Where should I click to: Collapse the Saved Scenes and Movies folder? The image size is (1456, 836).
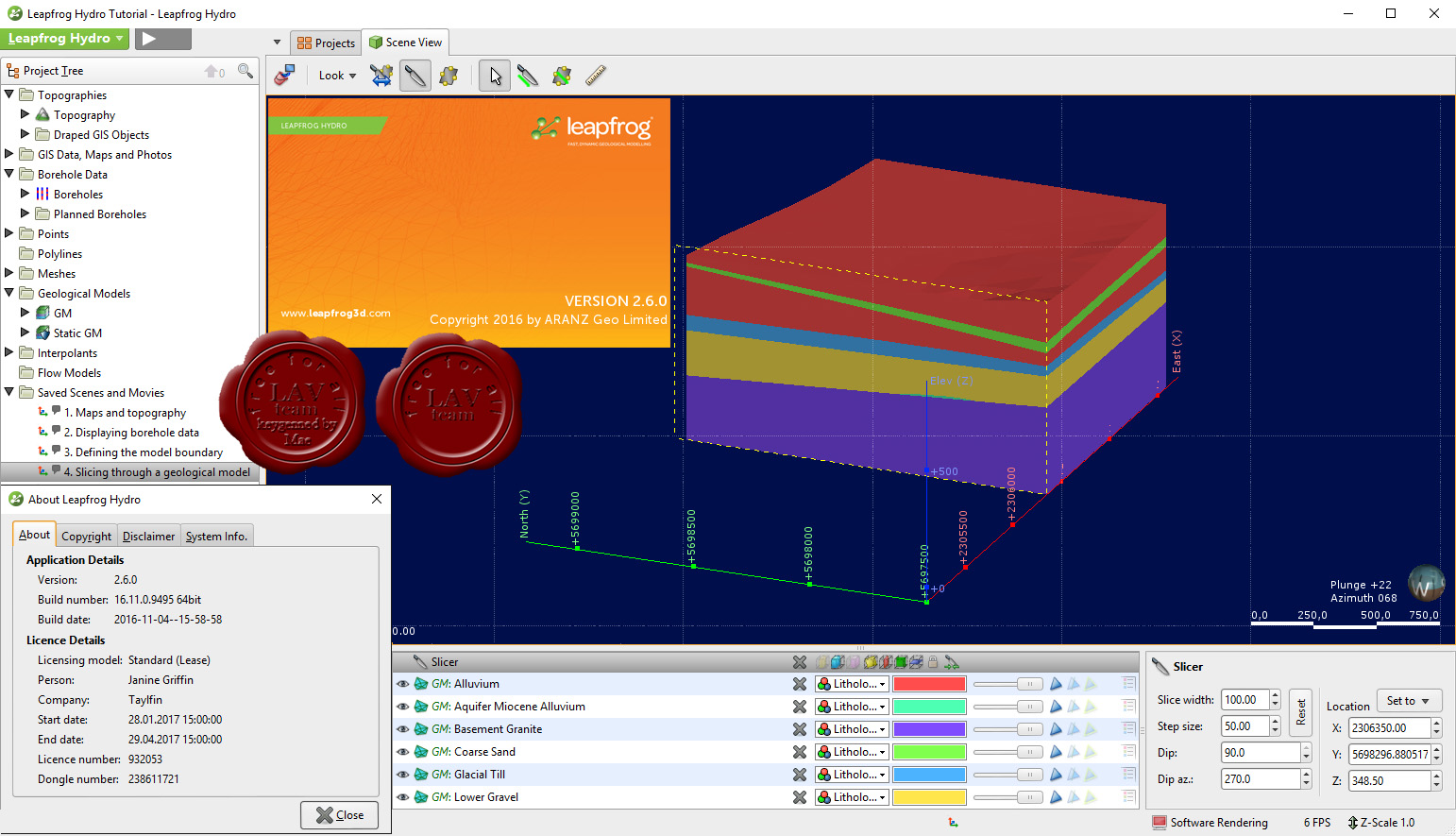[x=9, y=392]
